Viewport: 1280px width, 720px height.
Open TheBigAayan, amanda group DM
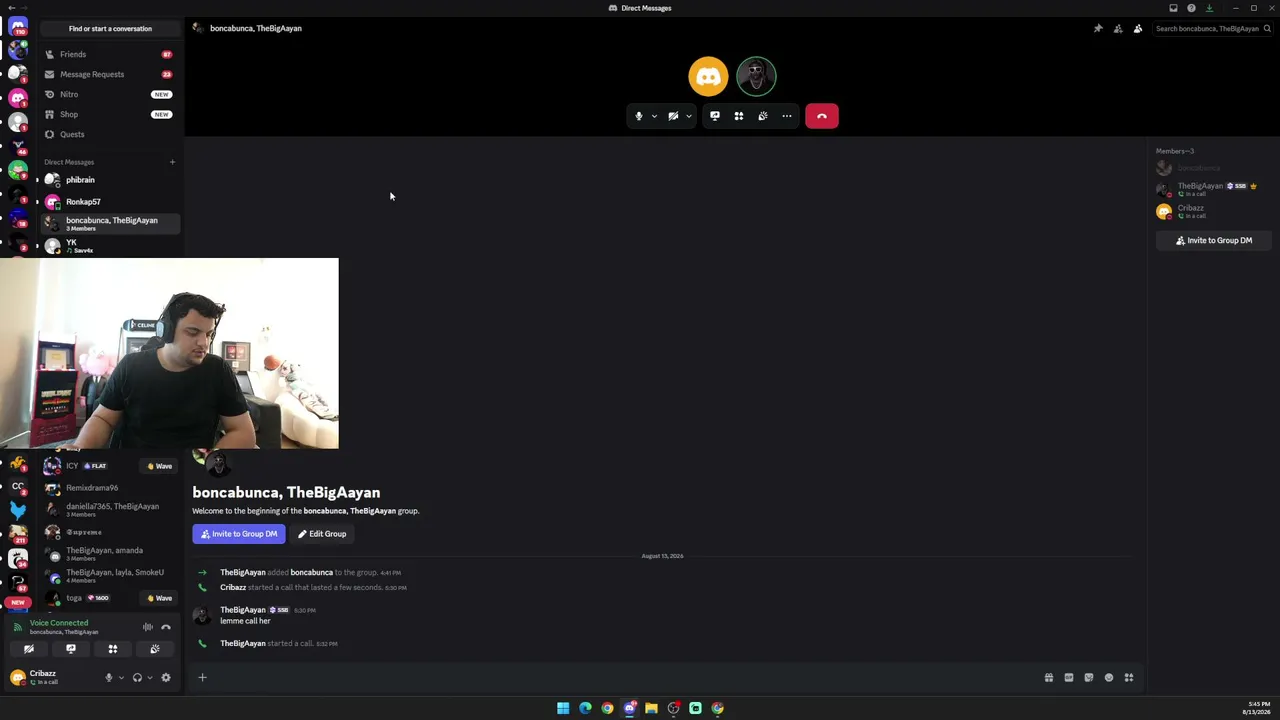(x=110, y=554)
